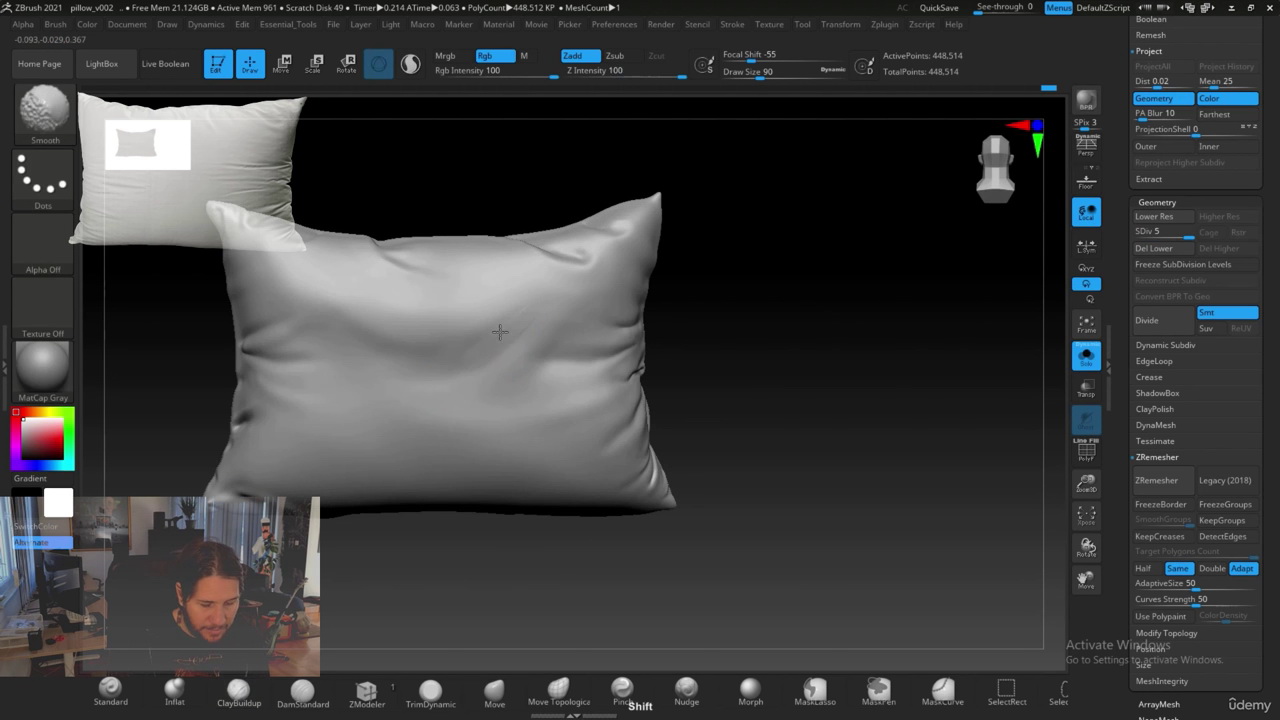Select the DamStandard brush
The image size is (1280, 720).
[302, 691]
